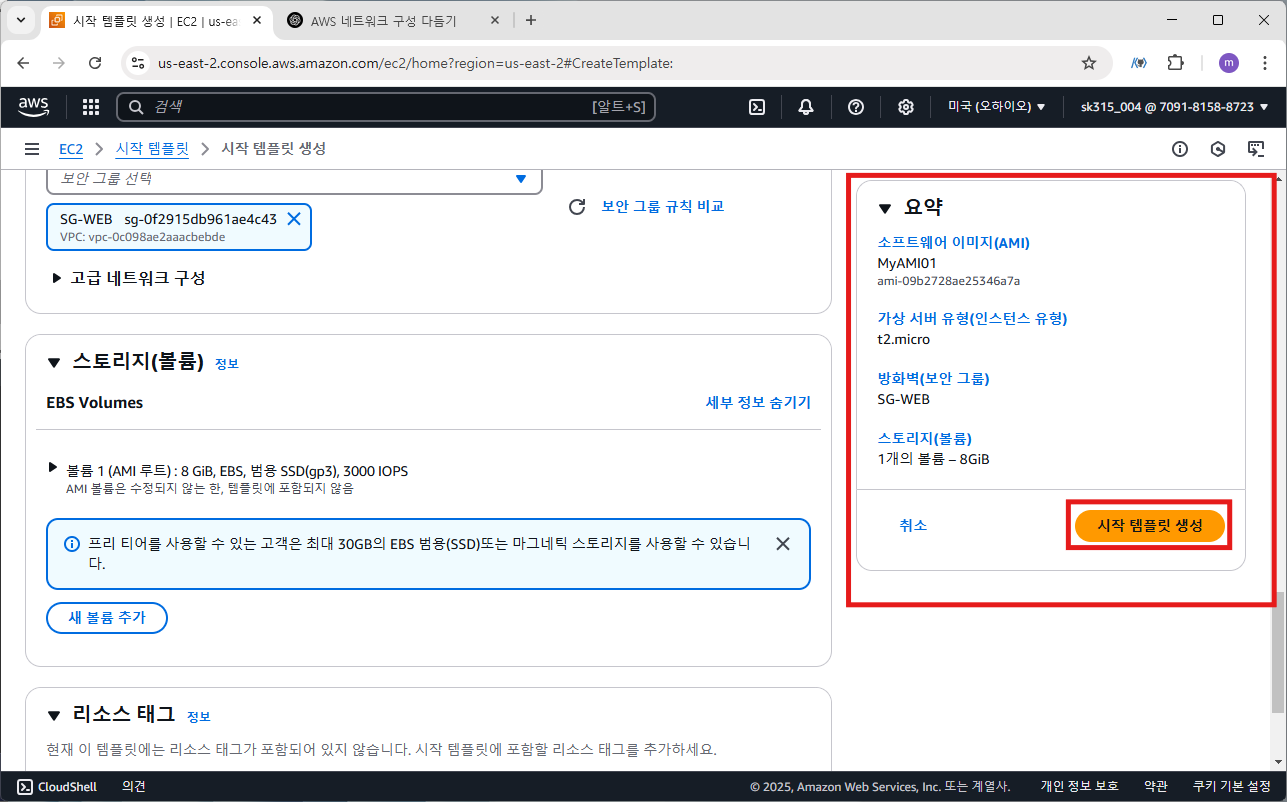Image resolution: width=1287 pixels, height=802 pixels.
Task: Click 세부 정보 숨기기 link
Action: pyautogui.click(x=758, y=402)
